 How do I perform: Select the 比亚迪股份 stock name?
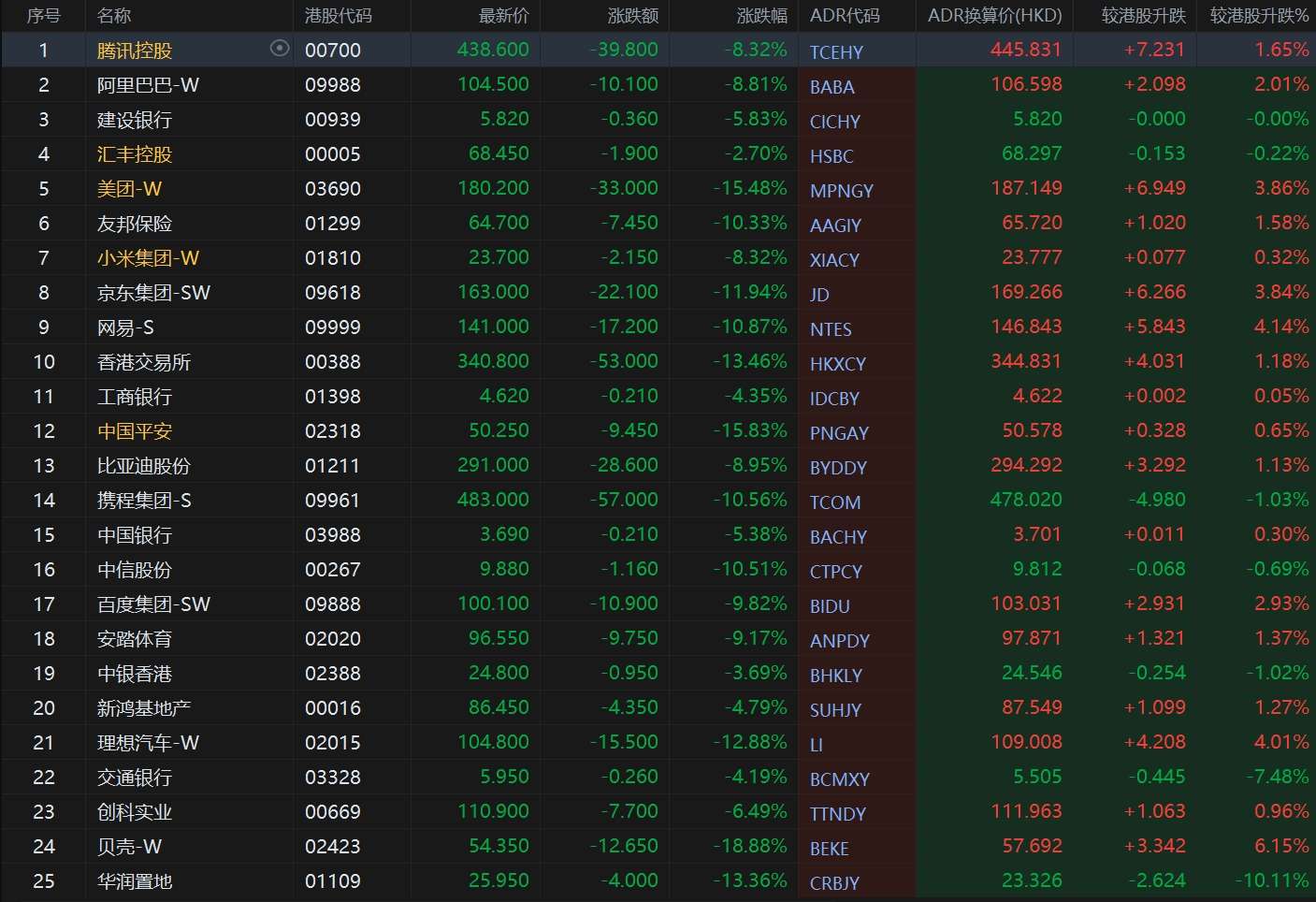coord(144,466)
